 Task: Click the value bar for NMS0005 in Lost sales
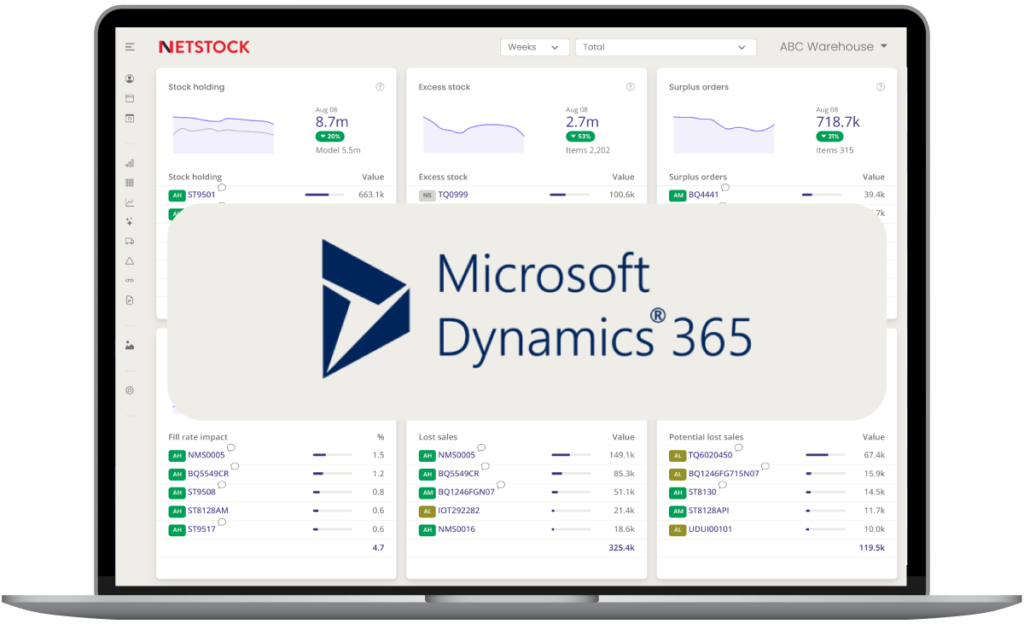(x=570, y=455)
